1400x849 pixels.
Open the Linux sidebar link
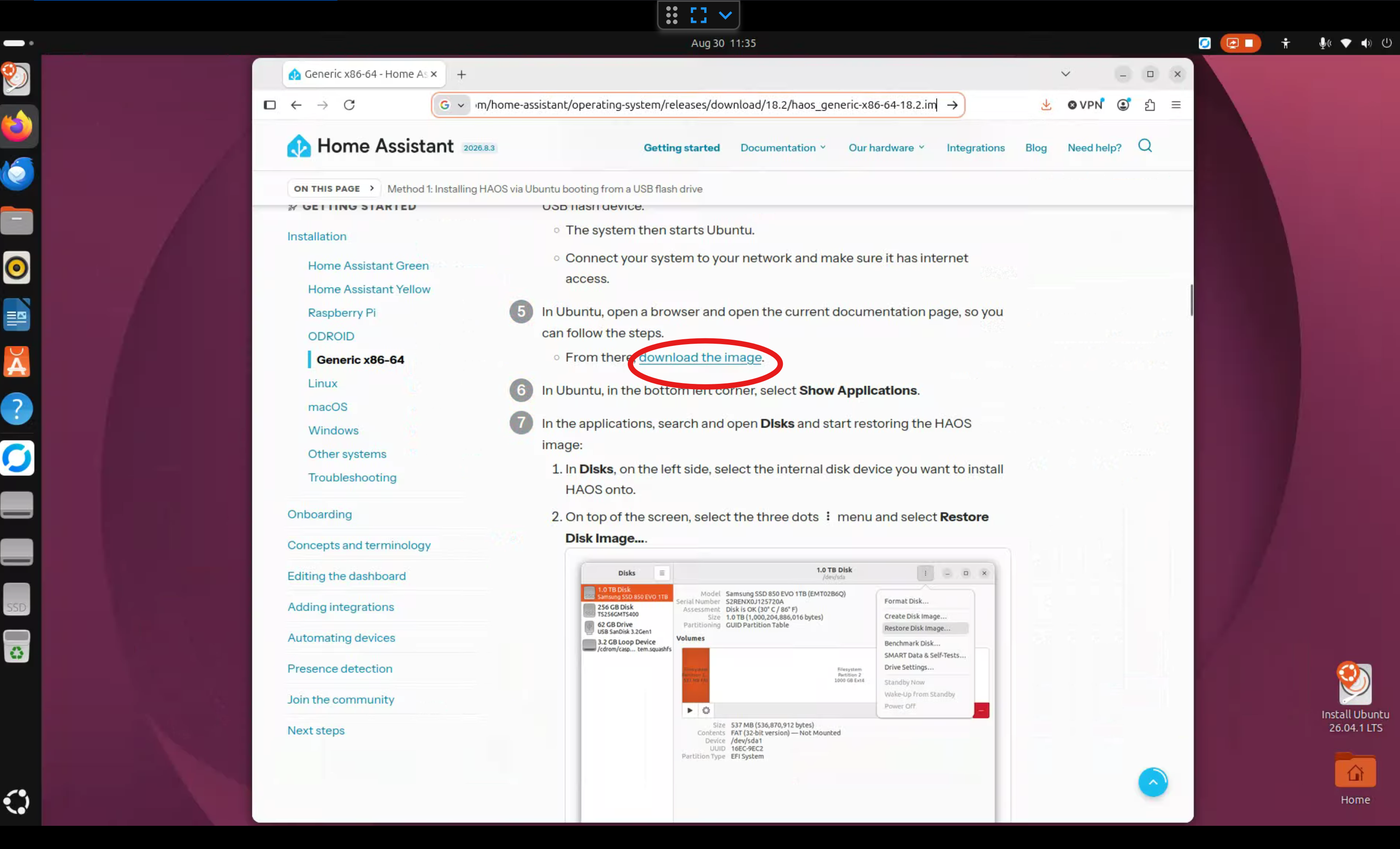(323, 383)
